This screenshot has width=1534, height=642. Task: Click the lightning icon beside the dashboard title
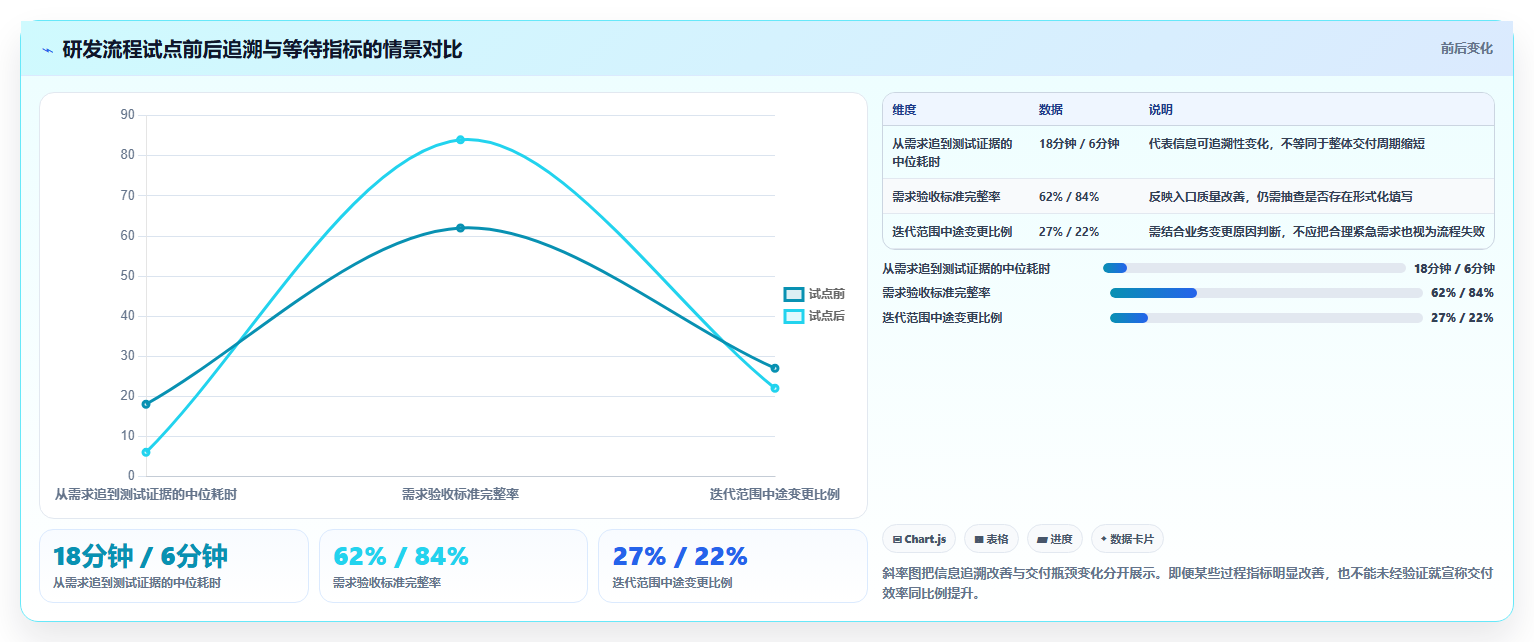47,50
